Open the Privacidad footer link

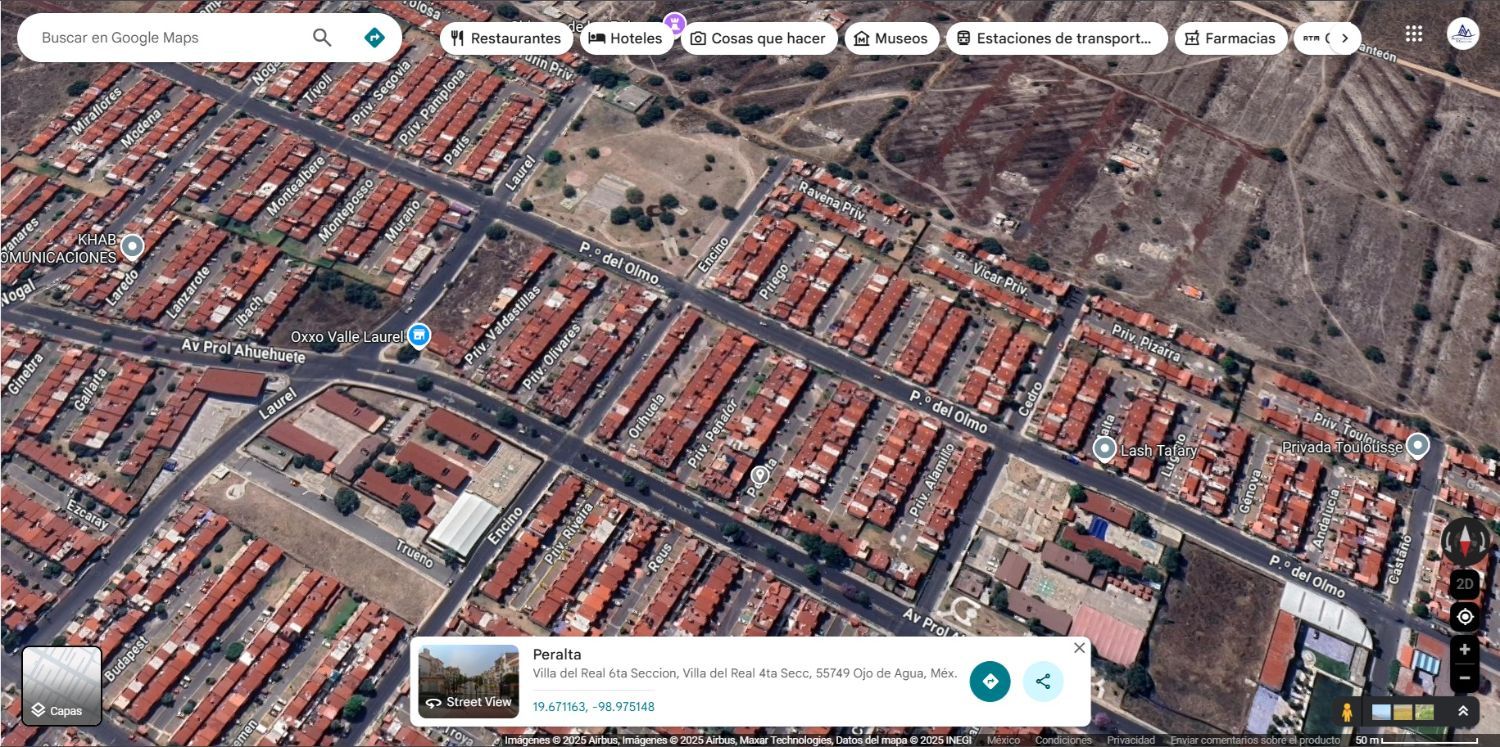[x=1131, y=740]
